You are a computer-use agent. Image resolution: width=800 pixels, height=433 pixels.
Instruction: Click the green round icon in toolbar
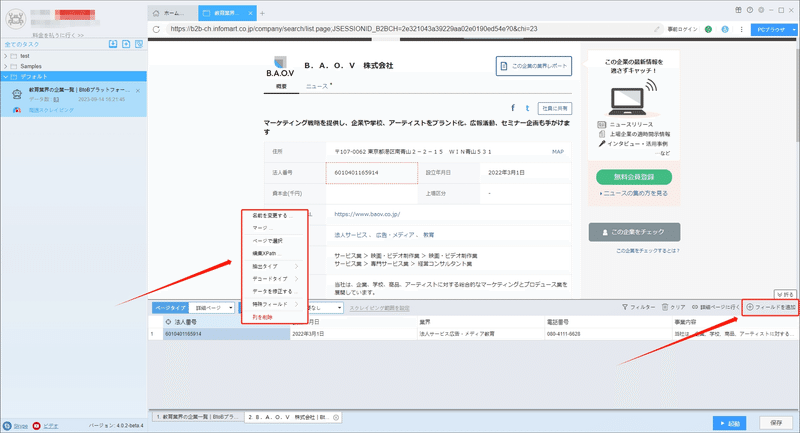click(x=708, y=30)
